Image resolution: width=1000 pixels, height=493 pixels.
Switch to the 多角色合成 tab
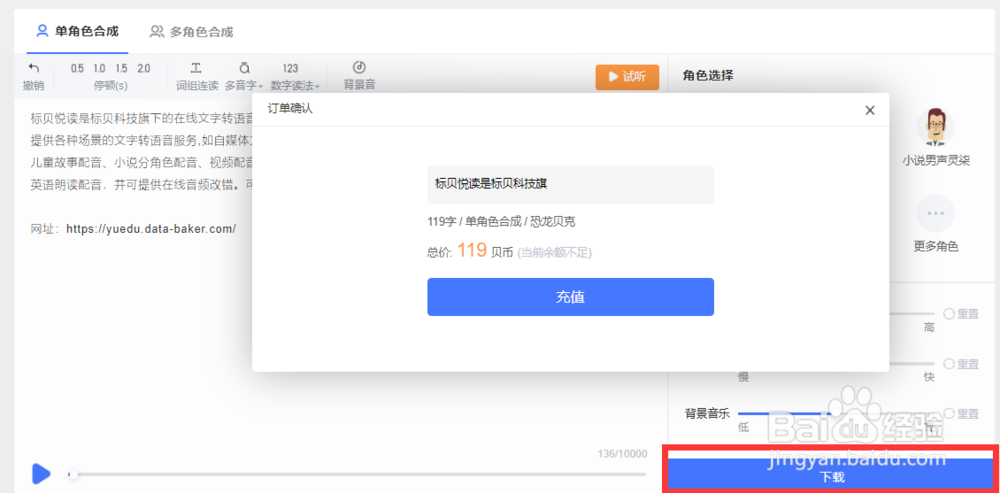(x=191, y=31)
